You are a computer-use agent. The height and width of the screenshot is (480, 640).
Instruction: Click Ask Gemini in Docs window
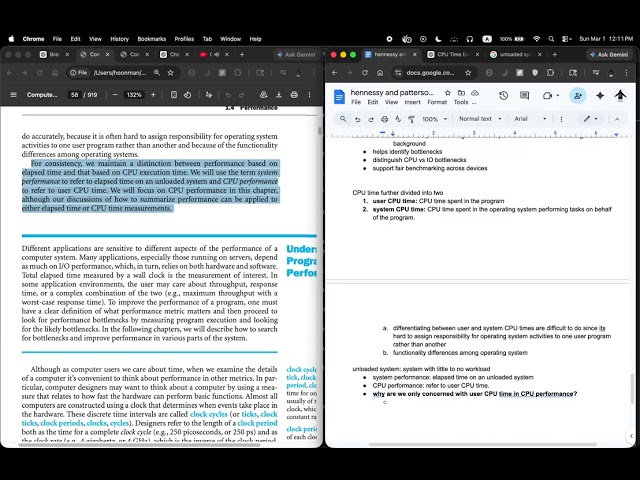(x=609, y=54)
